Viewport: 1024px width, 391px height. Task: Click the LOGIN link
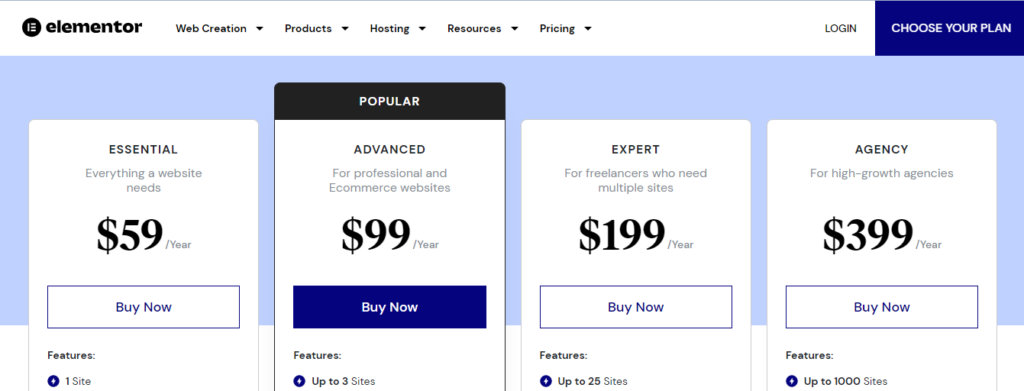840,29
